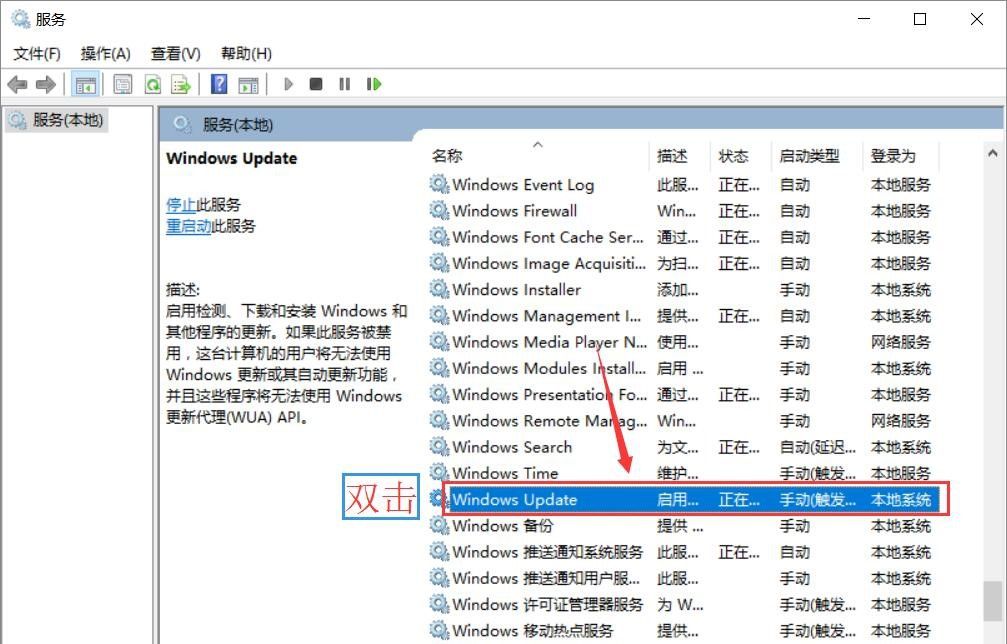The height and width of the screenshot is (644, 1007).
Task: Click the Back arrow toolbar icon
Action: (17, 84)
